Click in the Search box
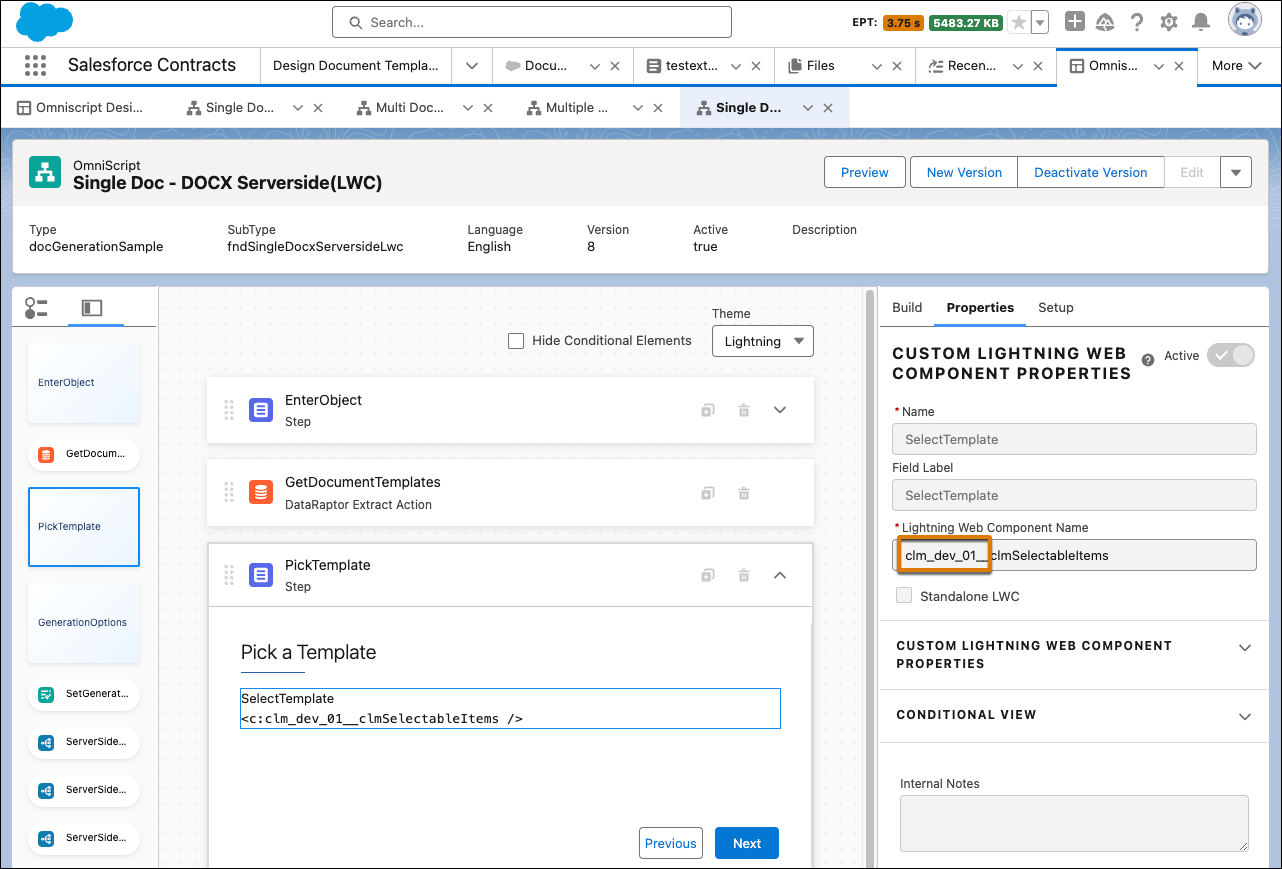Image resolution: width=1282 pixels, height=869 pixels. pos(532,22)
